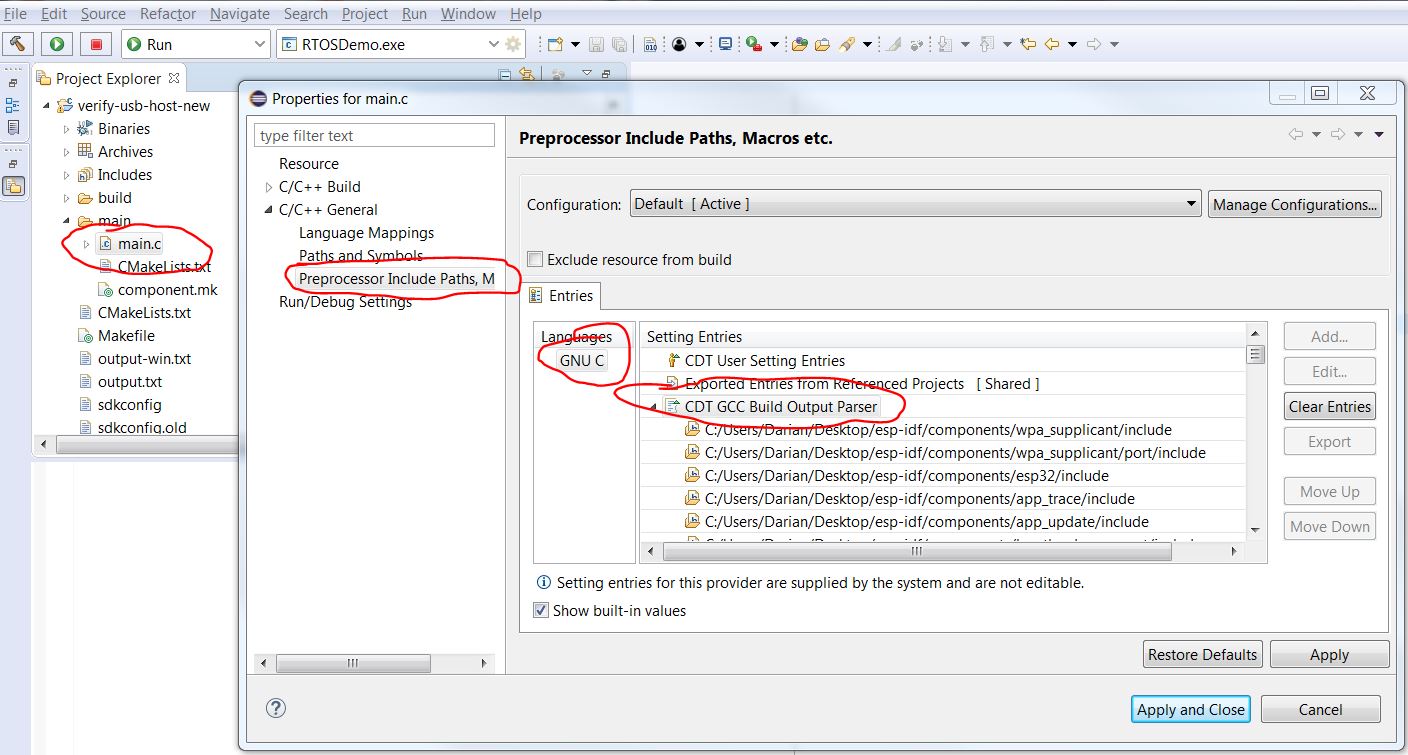
Task: Select output-win.txt in Project Explorer
Action: click(x=144, y=359)
